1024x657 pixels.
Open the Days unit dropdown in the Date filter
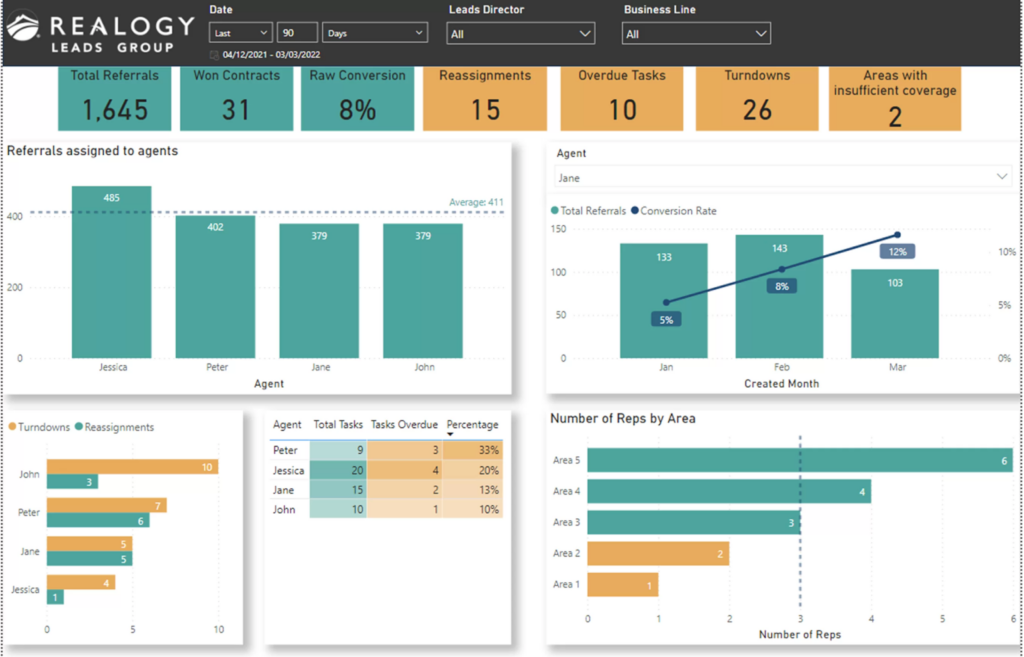click(x=375, y=32)
